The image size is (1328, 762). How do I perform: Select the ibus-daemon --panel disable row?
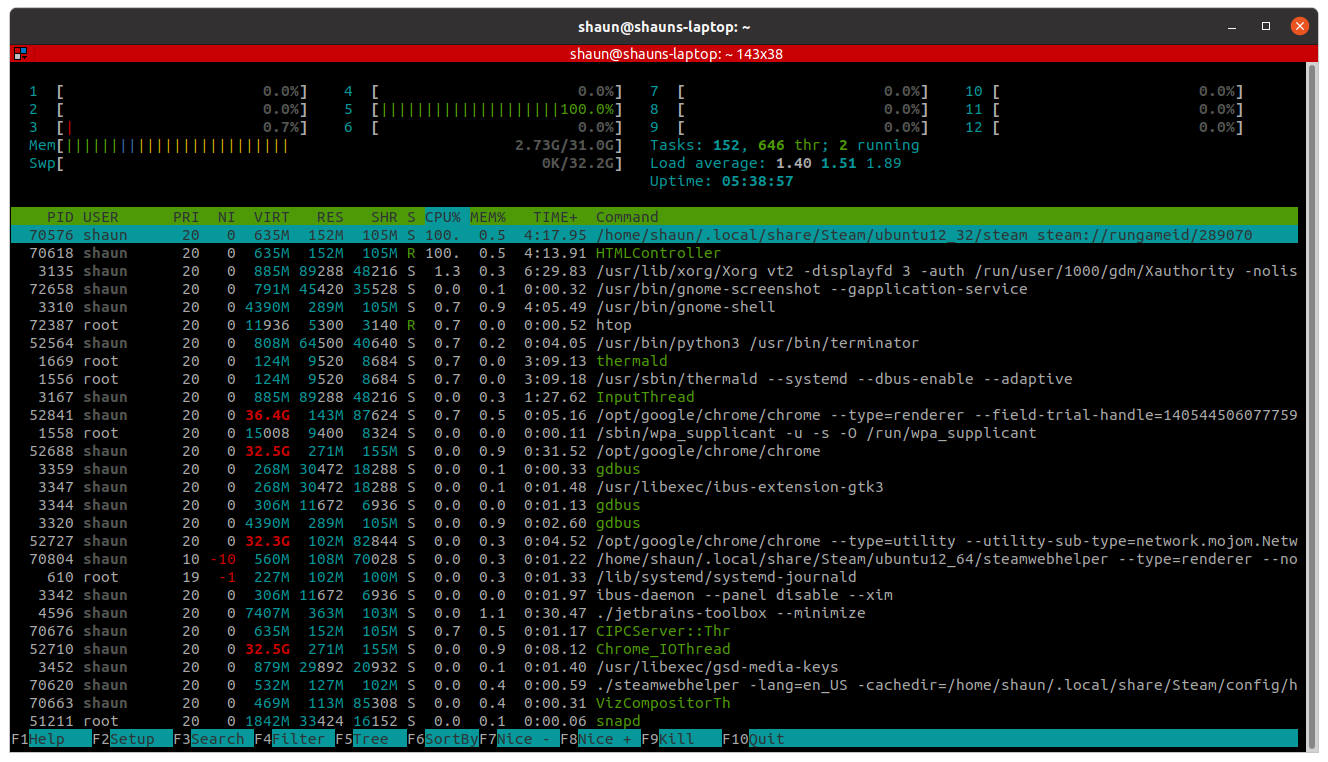pyautogui.click(x=654, y=595)
